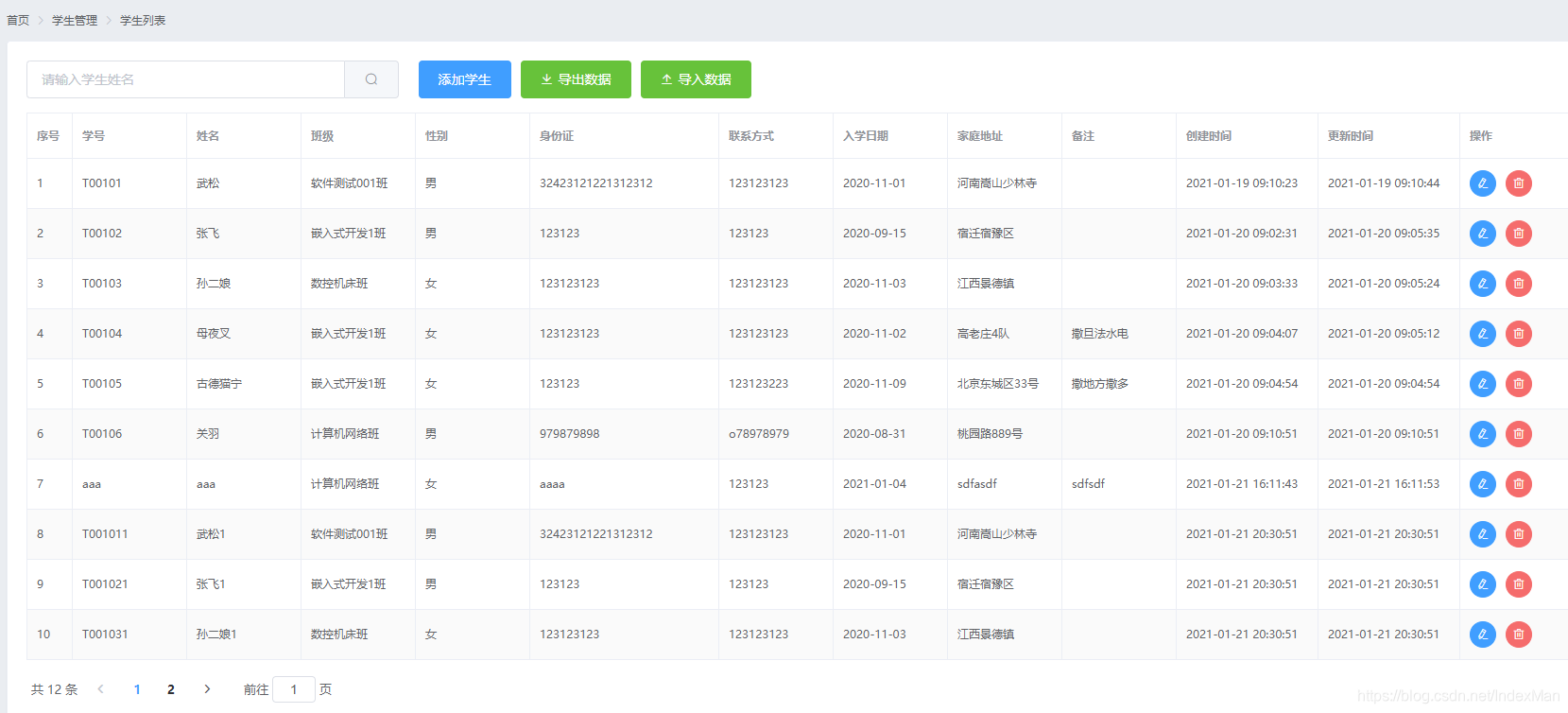The image size is (1568, 713).
Task: Edit student 关羽 in row T00106
Action: (x=1483, y=434)
